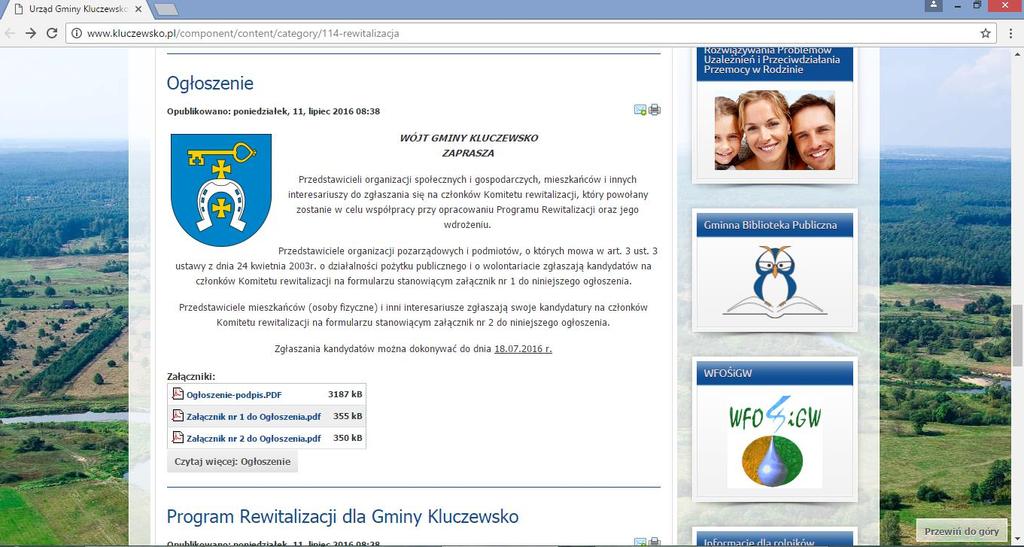Open Chrome user profile icon
Screen dimensions: 1024x547
click(x=934, y=5)
